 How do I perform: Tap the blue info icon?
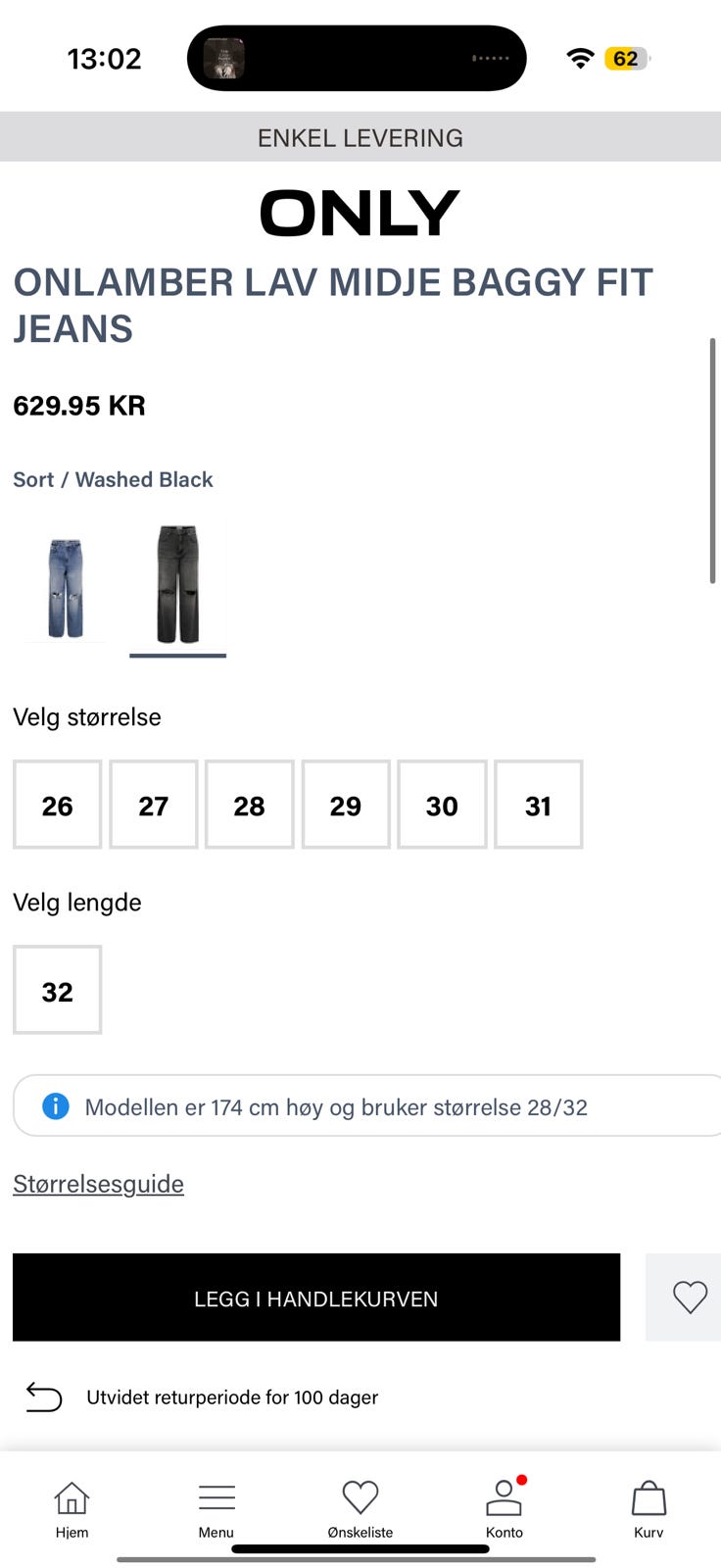pyautogui.click(x=56, y=1106)
